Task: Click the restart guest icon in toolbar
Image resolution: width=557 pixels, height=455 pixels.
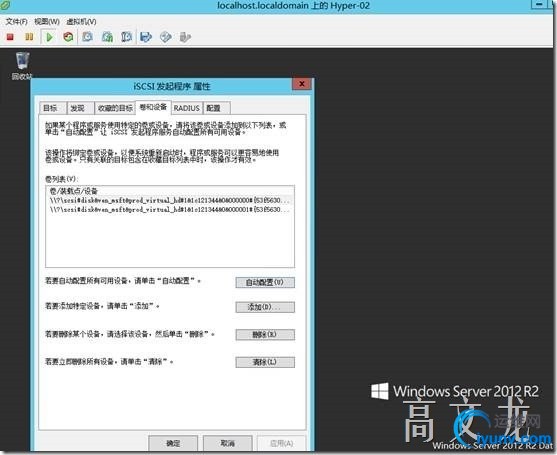Action: coord(68,37)
